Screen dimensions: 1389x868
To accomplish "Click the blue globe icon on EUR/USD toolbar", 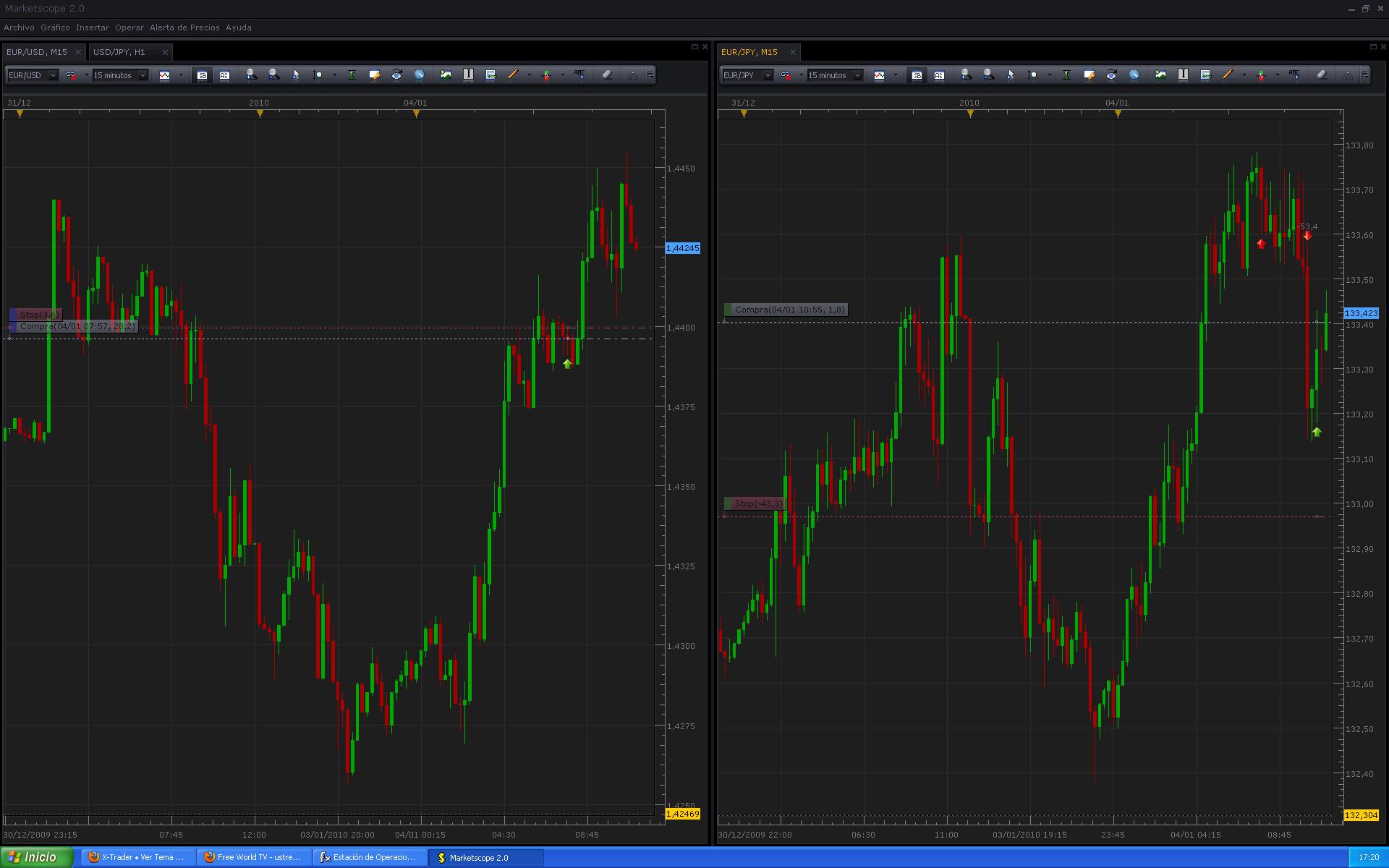I will [x=419, y=75].
